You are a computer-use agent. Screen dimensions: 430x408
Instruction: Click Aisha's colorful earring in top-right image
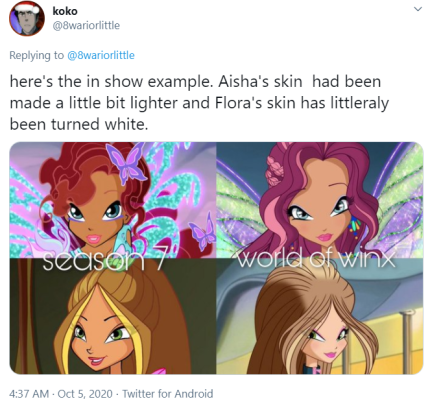[x=353, y=224]
